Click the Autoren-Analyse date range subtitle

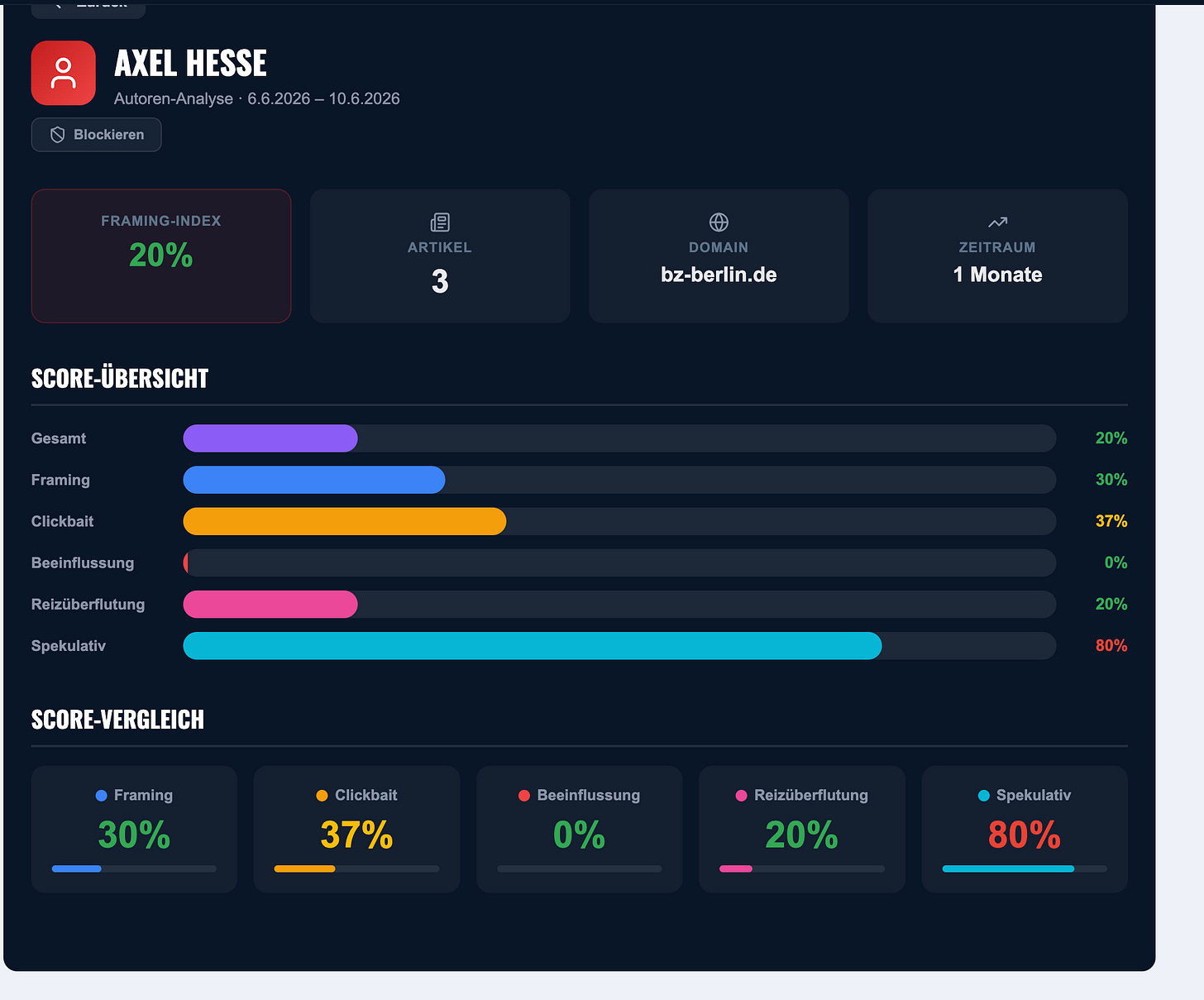click(257, 98)
